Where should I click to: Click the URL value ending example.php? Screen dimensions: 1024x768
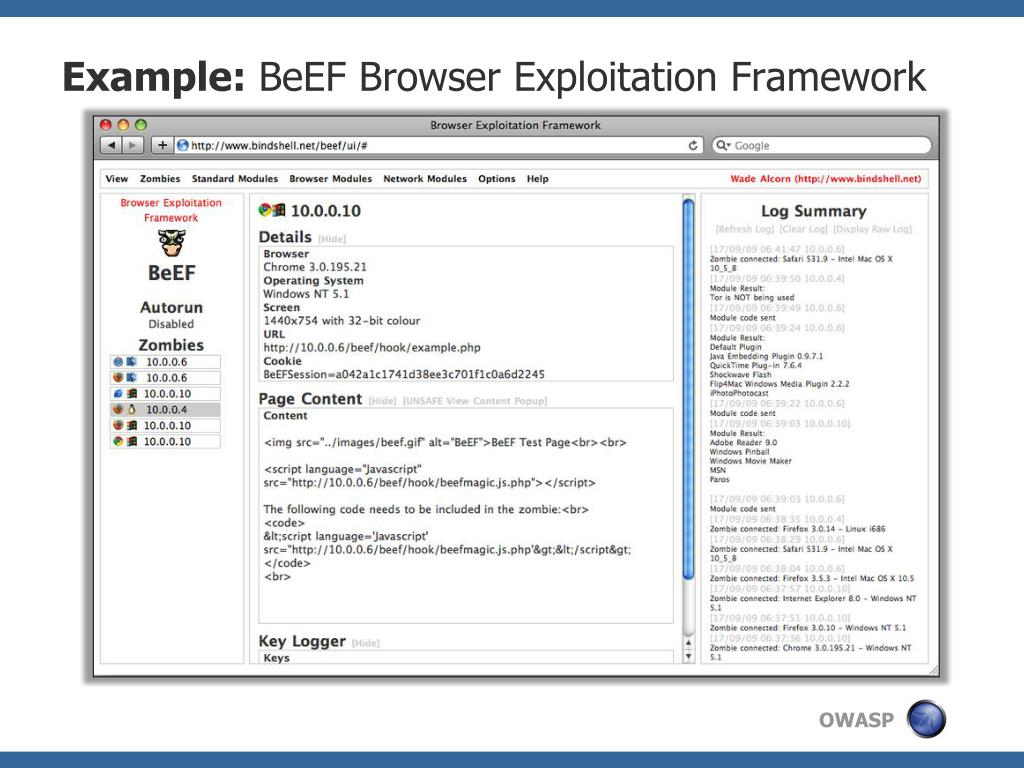(x=372, y=347)
